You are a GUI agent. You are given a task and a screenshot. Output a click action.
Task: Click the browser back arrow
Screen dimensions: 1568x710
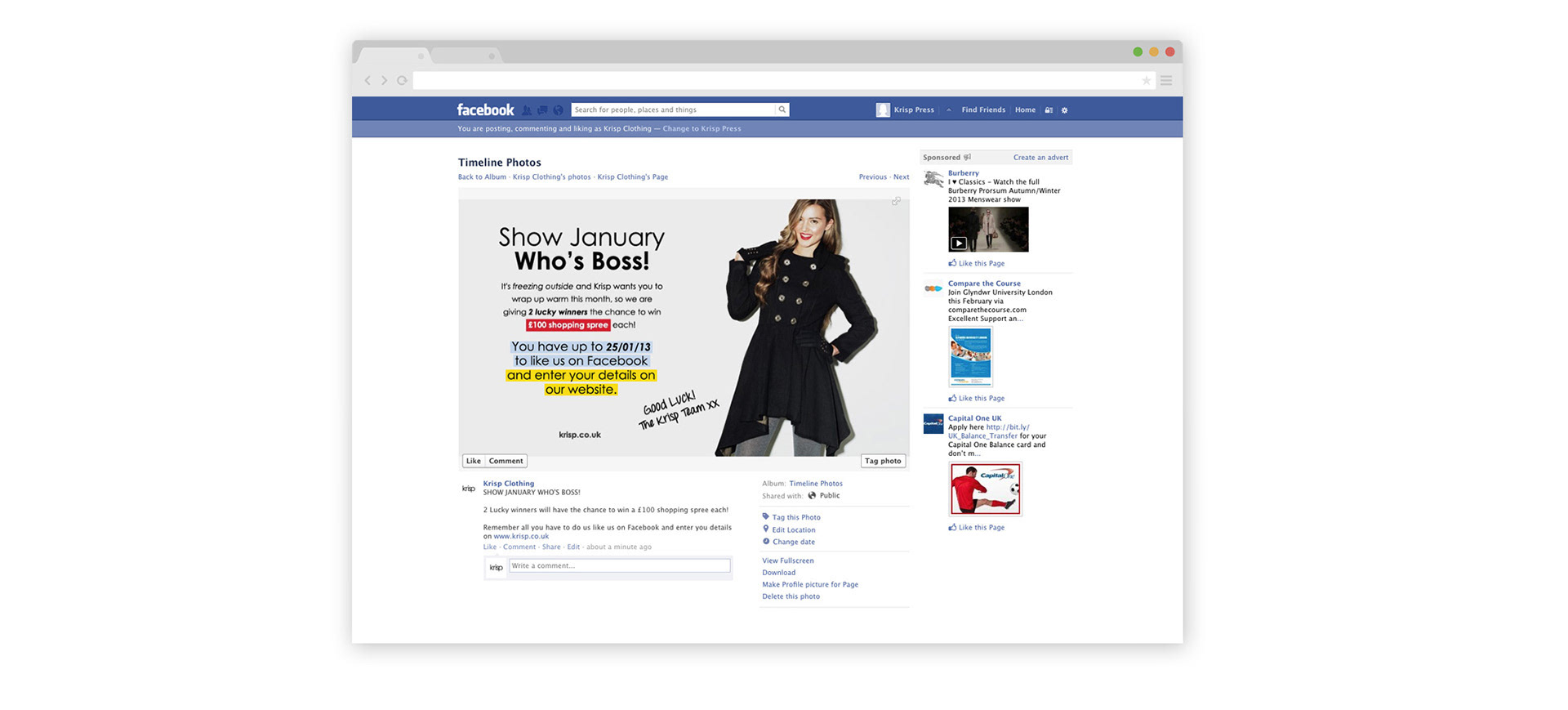(x=367, y=80)
